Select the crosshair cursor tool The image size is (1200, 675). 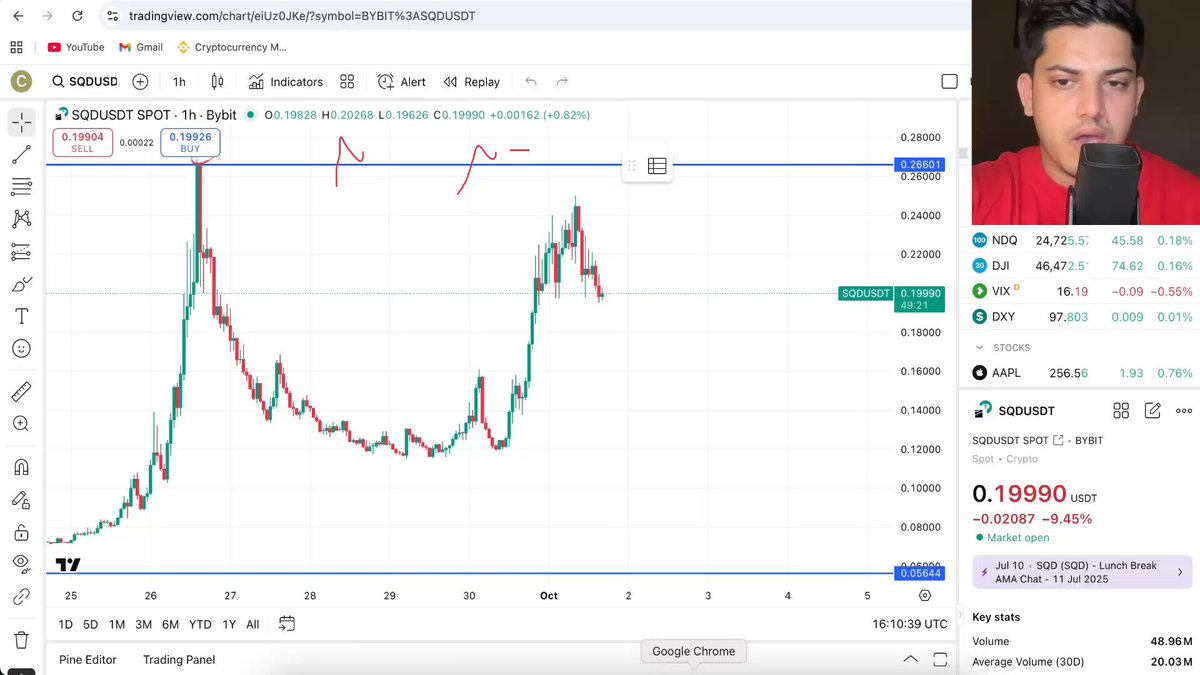click(x=21, y=122)
